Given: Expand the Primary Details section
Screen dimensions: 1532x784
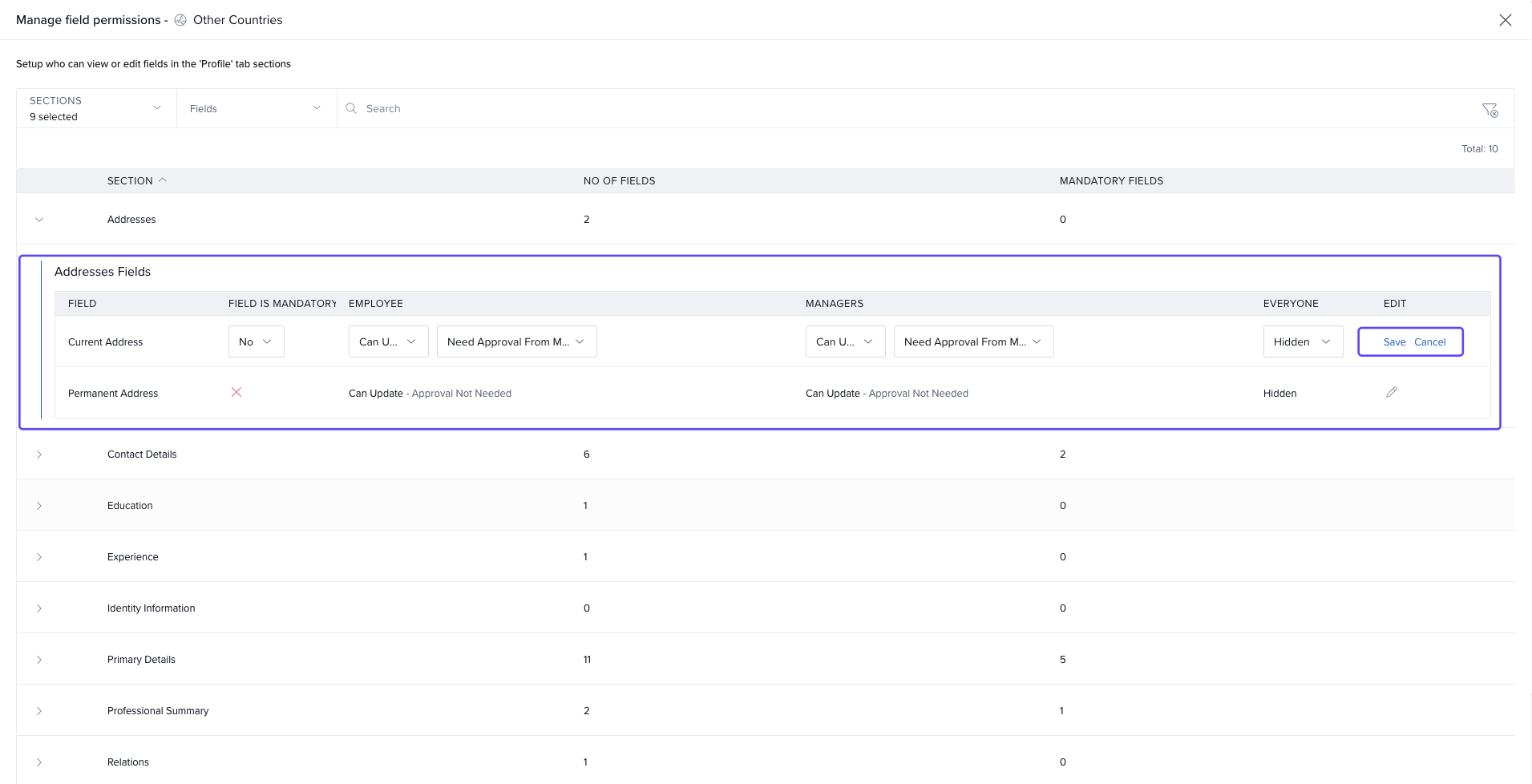Looking at the screenshot, I should pos(39,660).
